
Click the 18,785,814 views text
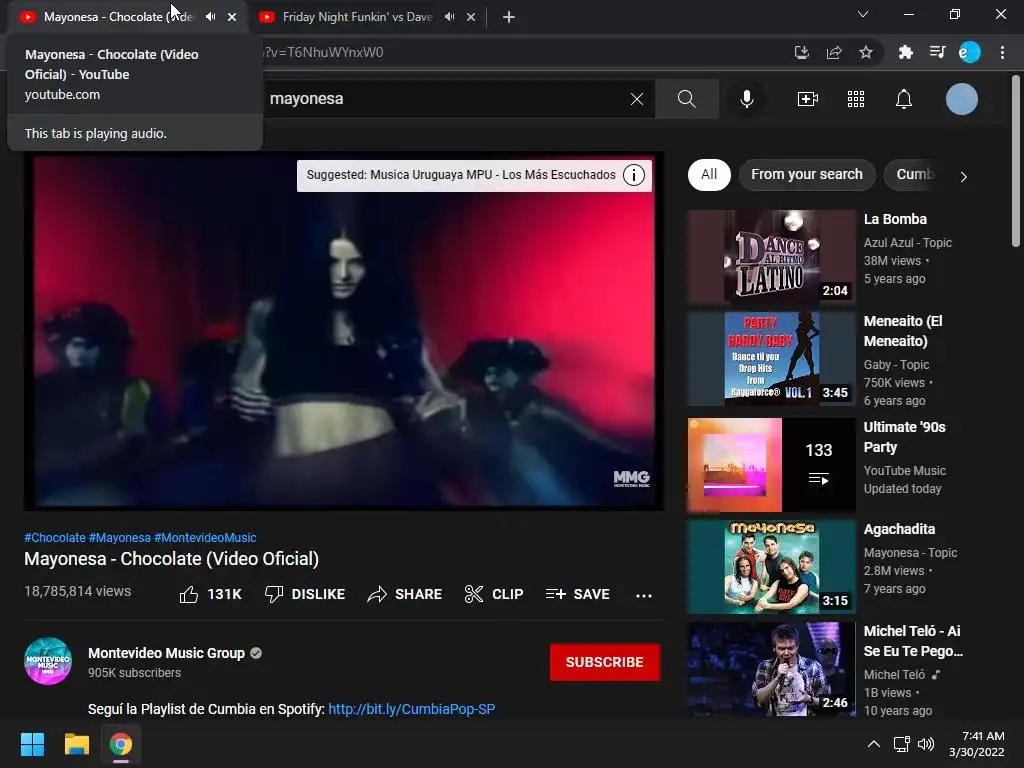coord(78,591)
